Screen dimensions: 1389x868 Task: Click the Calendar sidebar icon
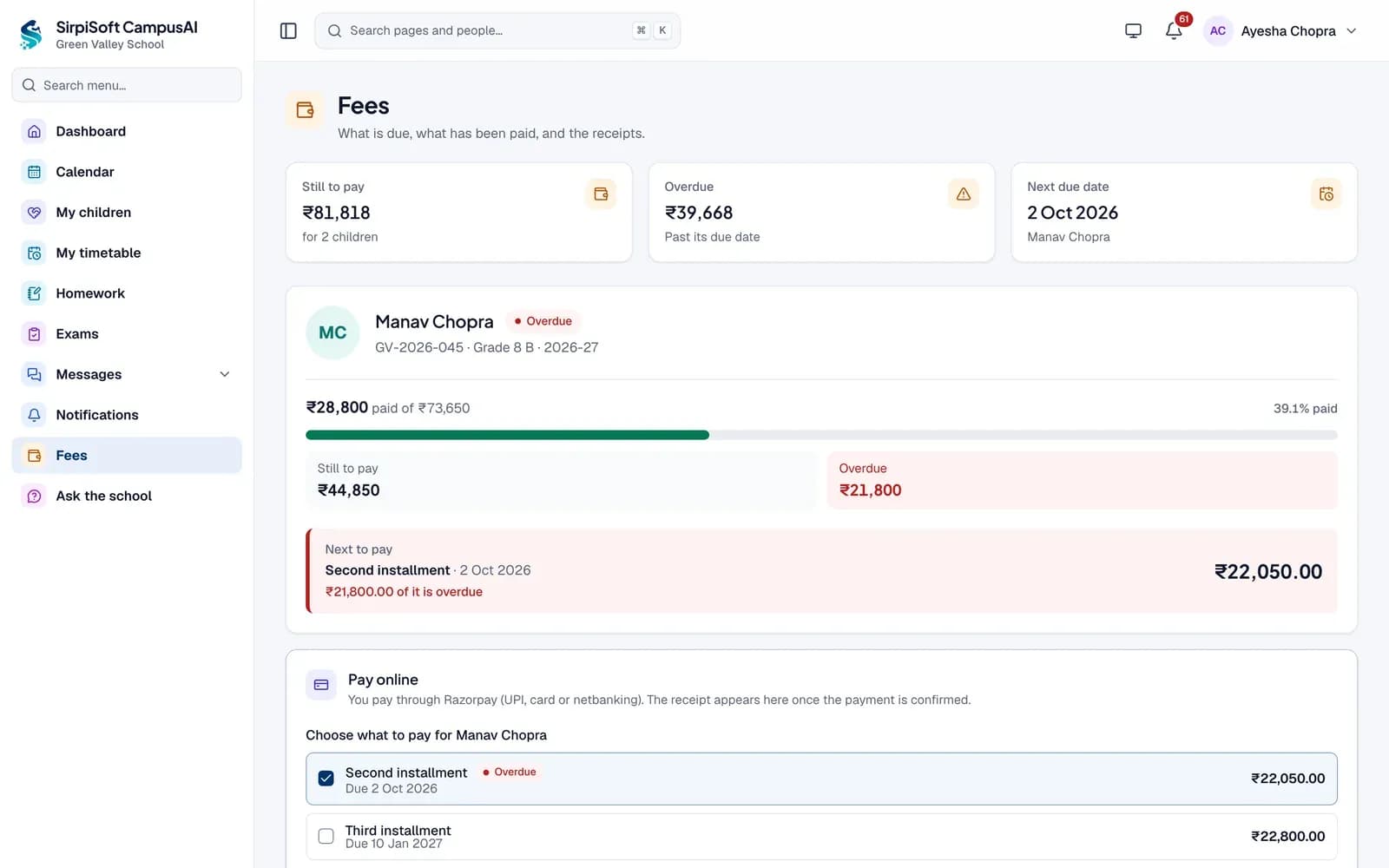click(x=34, y=172)
